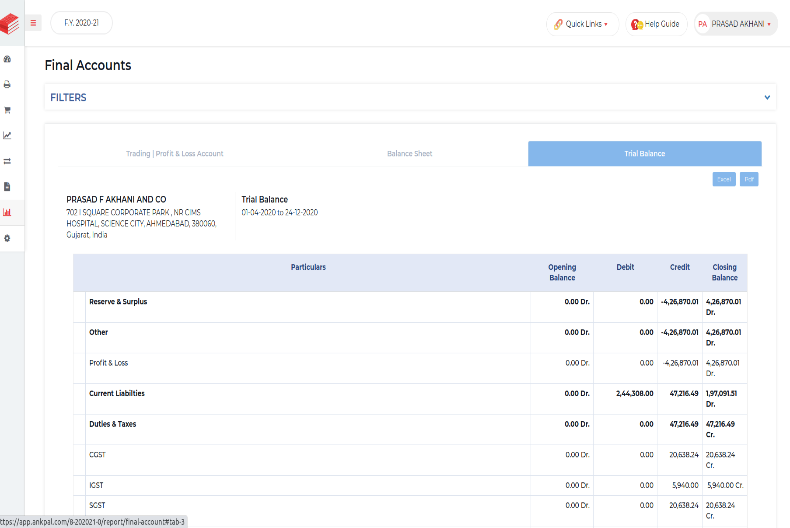The image size is (790, 528).
Task: Open the Help Guide button
Action: tap(656, 23)
